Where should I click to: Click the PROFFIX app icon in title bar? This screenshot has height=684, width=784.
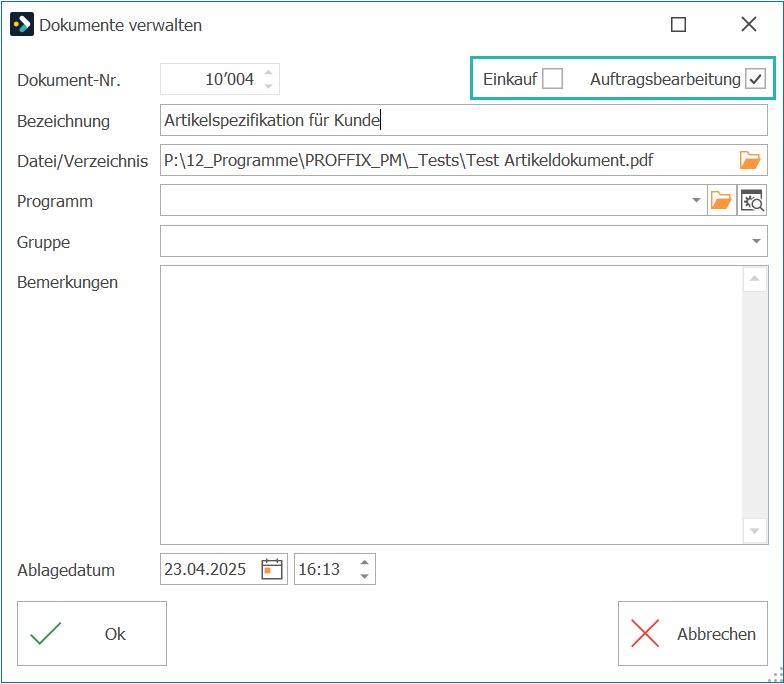click(22, 24)
